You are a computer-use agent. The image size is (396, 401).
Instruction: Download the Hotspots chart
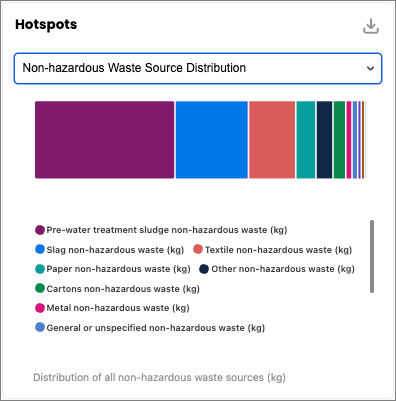(x=371, y=26)
